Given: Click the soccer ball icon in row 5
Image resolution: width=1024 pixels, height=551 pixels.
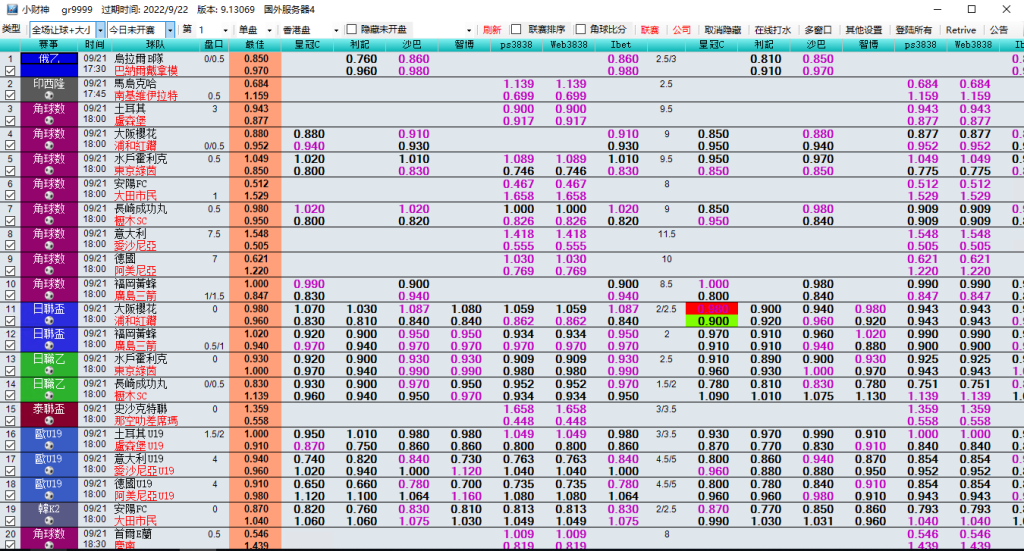Looking at the screenshot, I should [x=48, y=171].
